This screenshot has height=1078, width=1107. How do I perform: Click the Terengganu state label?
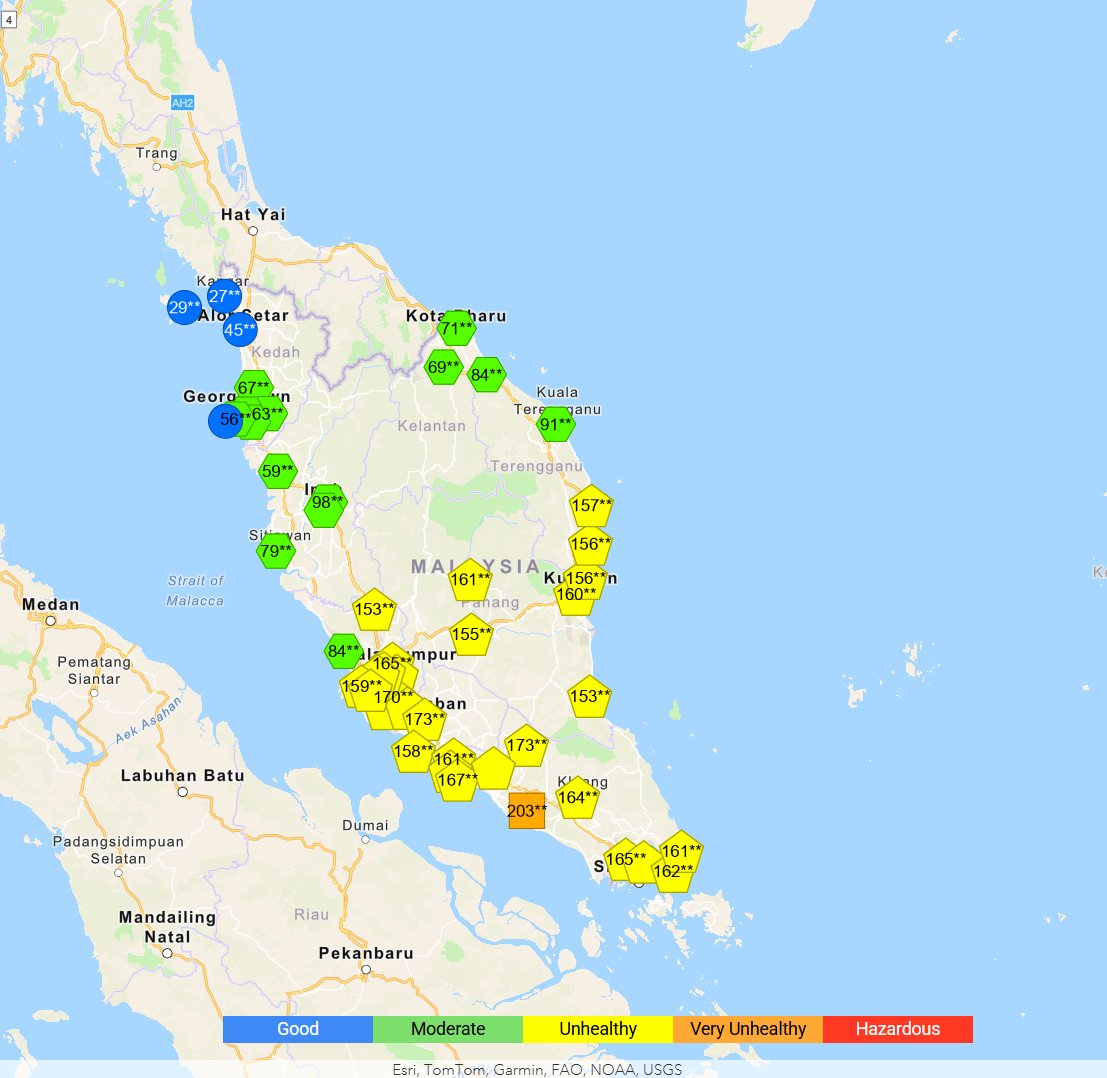(x=537, y=466)
